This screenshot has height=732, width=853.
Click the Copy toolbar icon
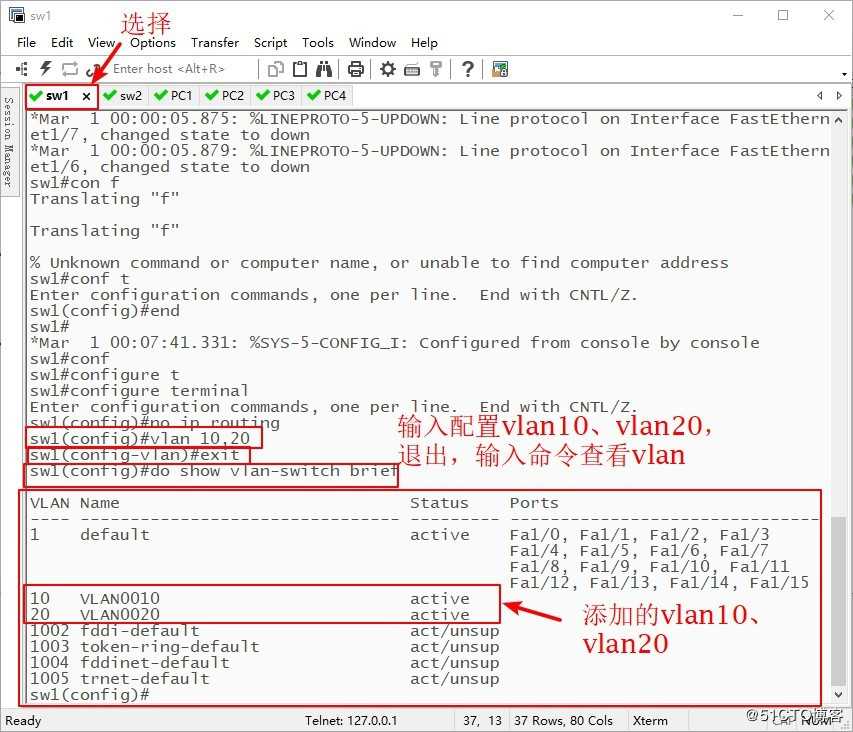pyautogui.click(x=276, y=69)
